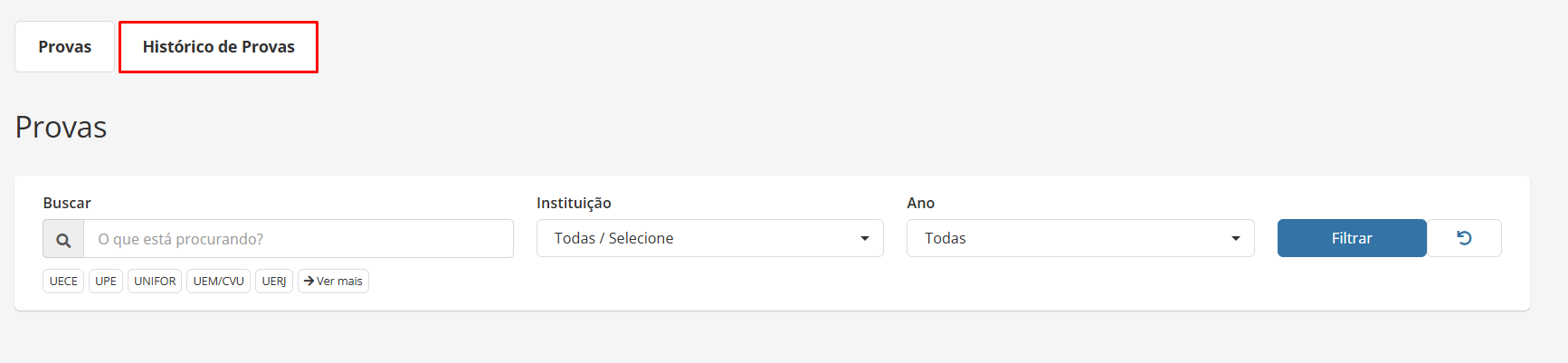The image size is (1568, 363).
Task: Click the caret arrow in the Ano select
Action: coord(1236,239)
